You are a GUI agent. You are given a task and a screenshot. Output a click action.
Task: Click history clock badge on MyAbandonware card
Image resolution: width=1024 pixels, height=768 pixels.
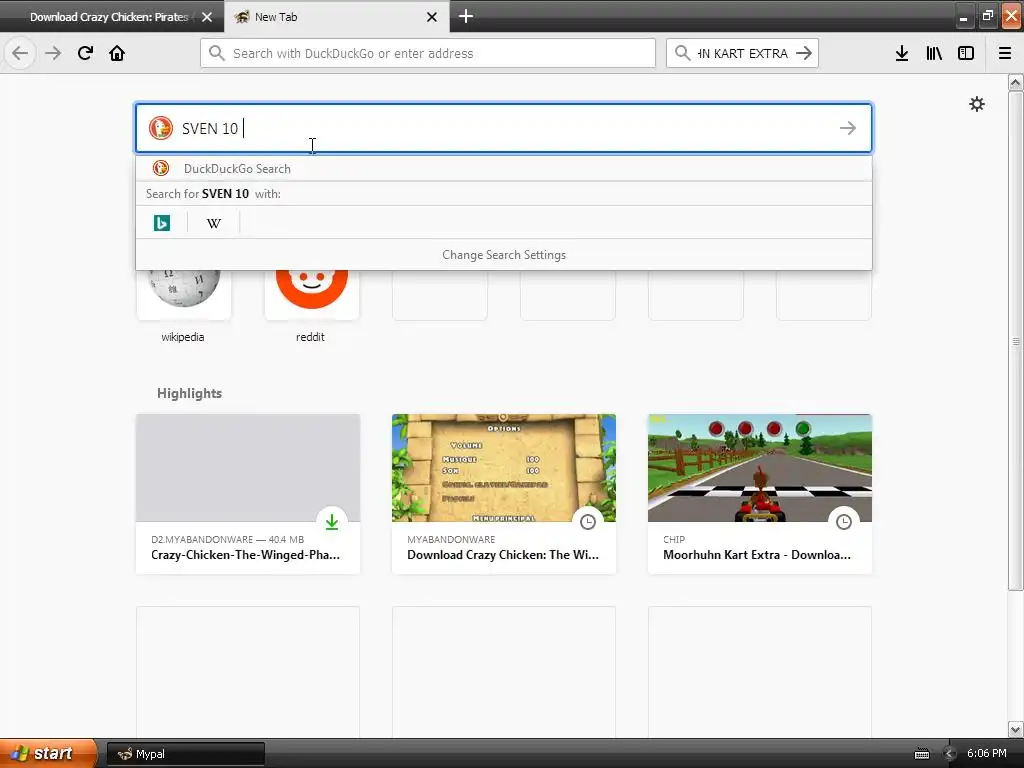(x=588, y=522)
